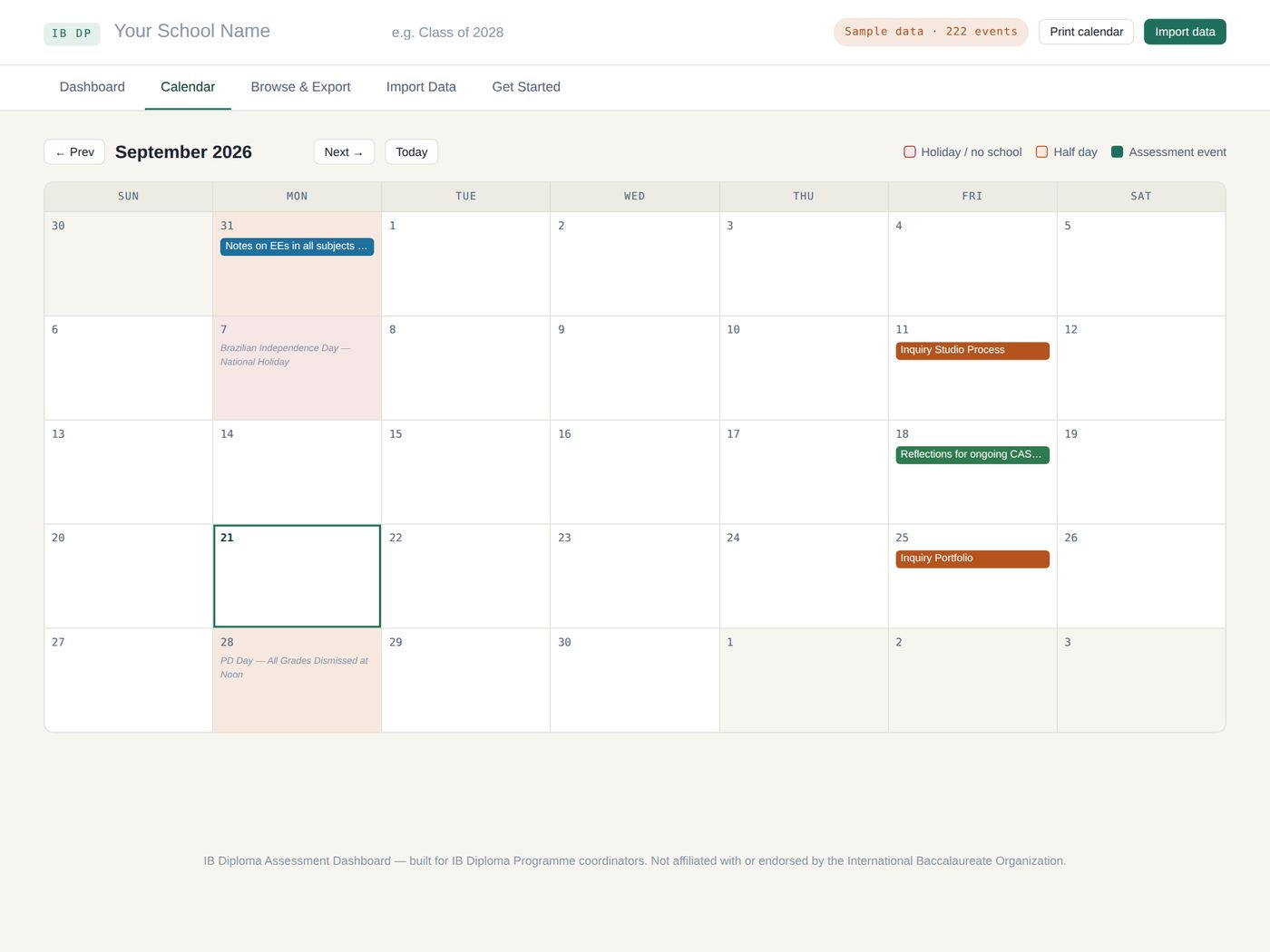Advance to next month with Next button

click(x=344, y=151)
